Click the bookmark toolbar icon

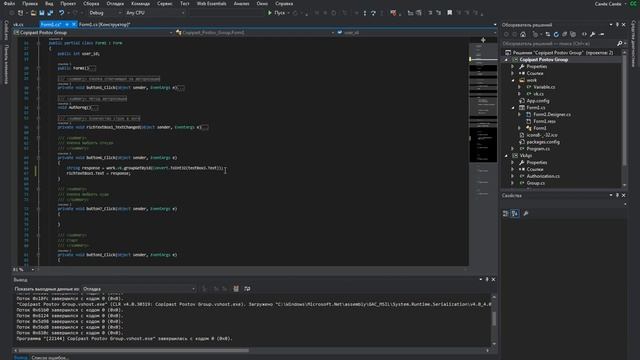pyautogui.click(x=449, y=13)
